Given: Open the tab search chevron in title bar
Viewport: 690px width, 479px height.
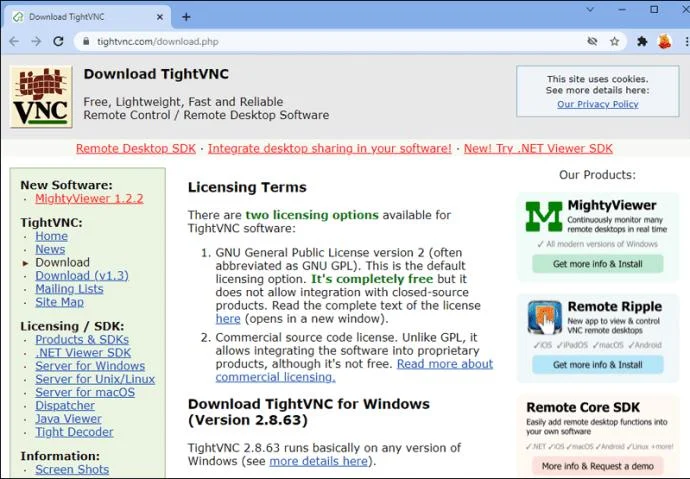Looking at the screenshot, I should 590,9.
